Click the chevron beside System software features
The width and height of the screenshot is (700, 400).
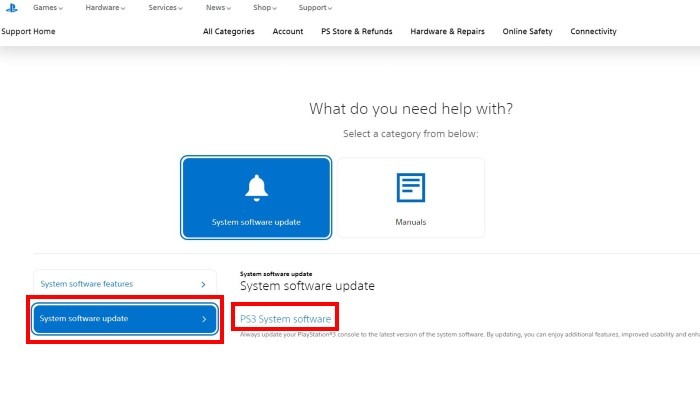coord(204,284)
